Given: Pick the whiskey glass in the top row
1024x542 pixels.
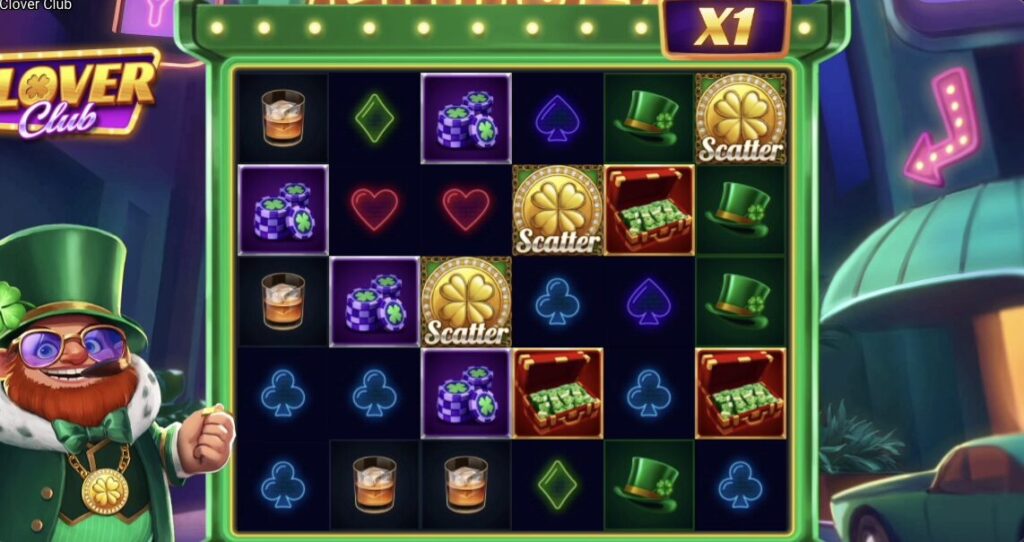Looking at the screenshot, I should click(283, 118).
